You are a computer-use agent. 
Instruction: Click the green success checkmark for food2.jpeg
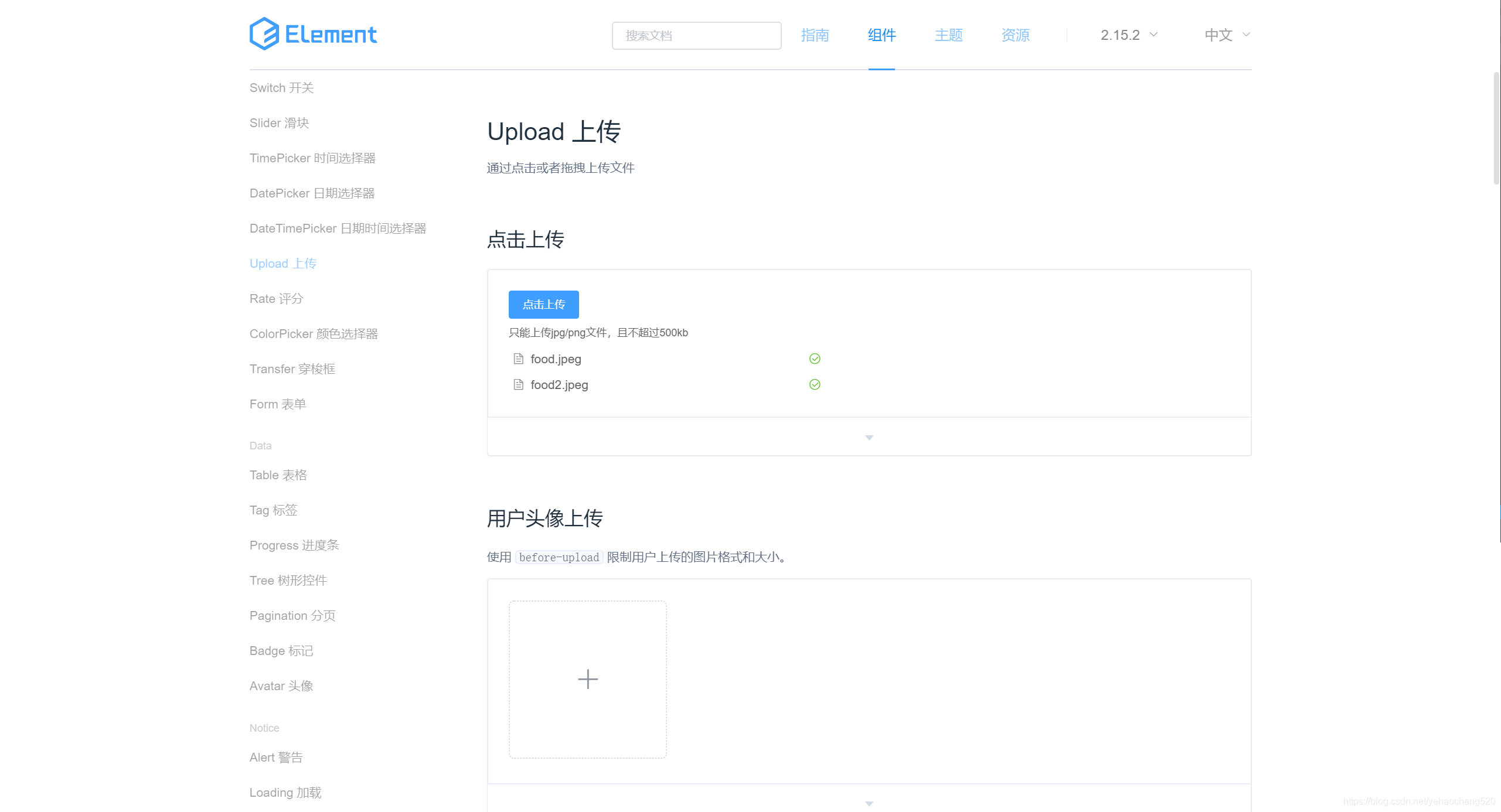815,384
